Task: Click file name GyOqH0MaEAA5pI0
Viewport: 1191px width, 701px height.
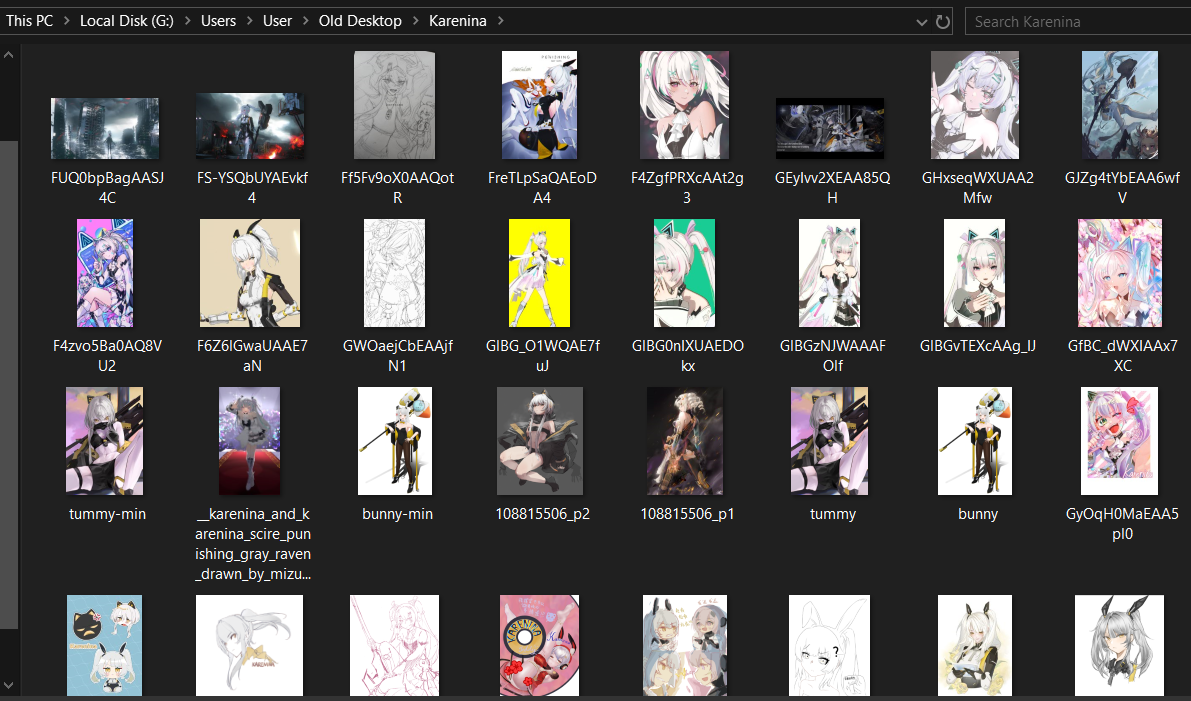Action: (1122, 523)
